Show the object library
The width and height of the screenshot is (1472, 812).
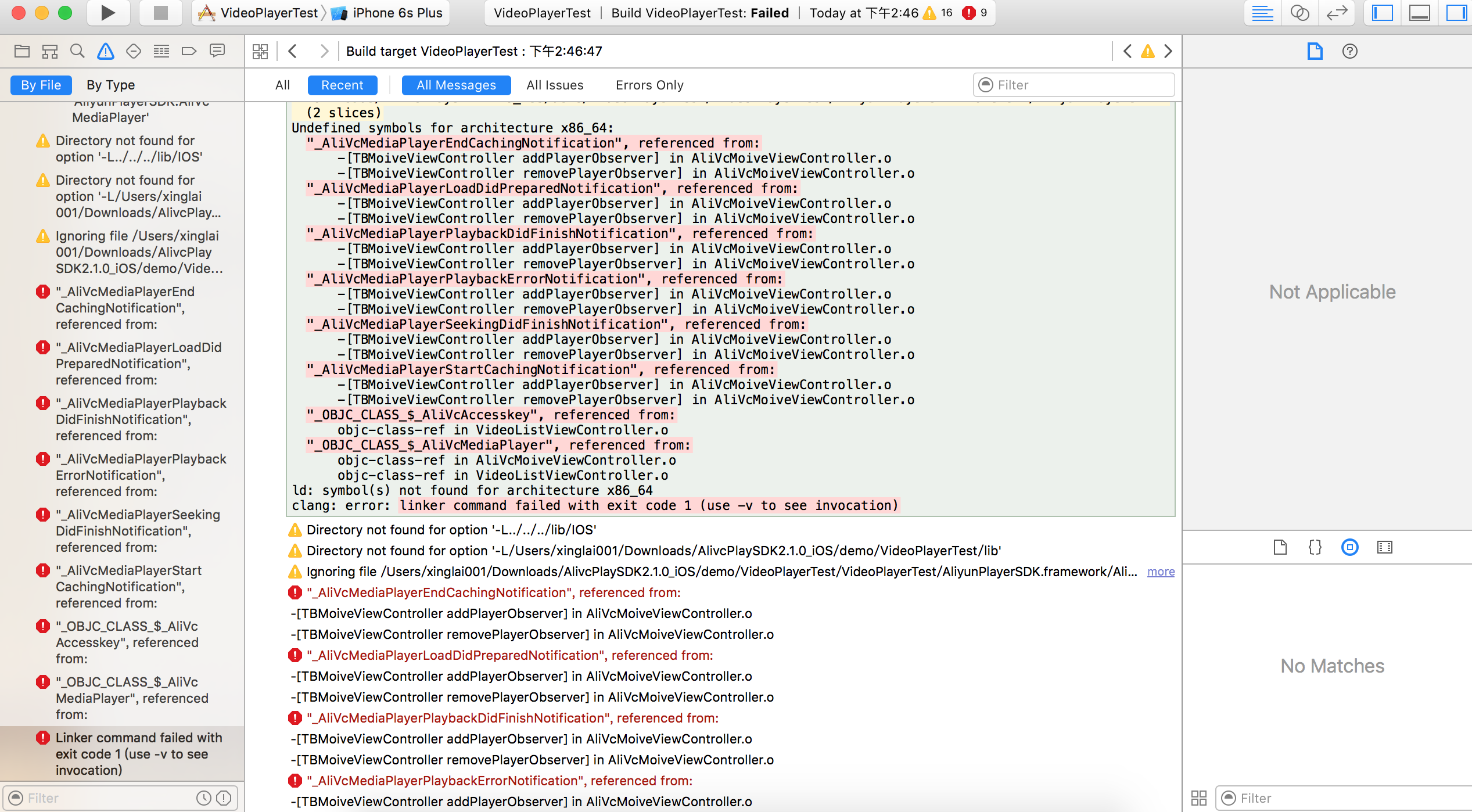click(1350, 547)
